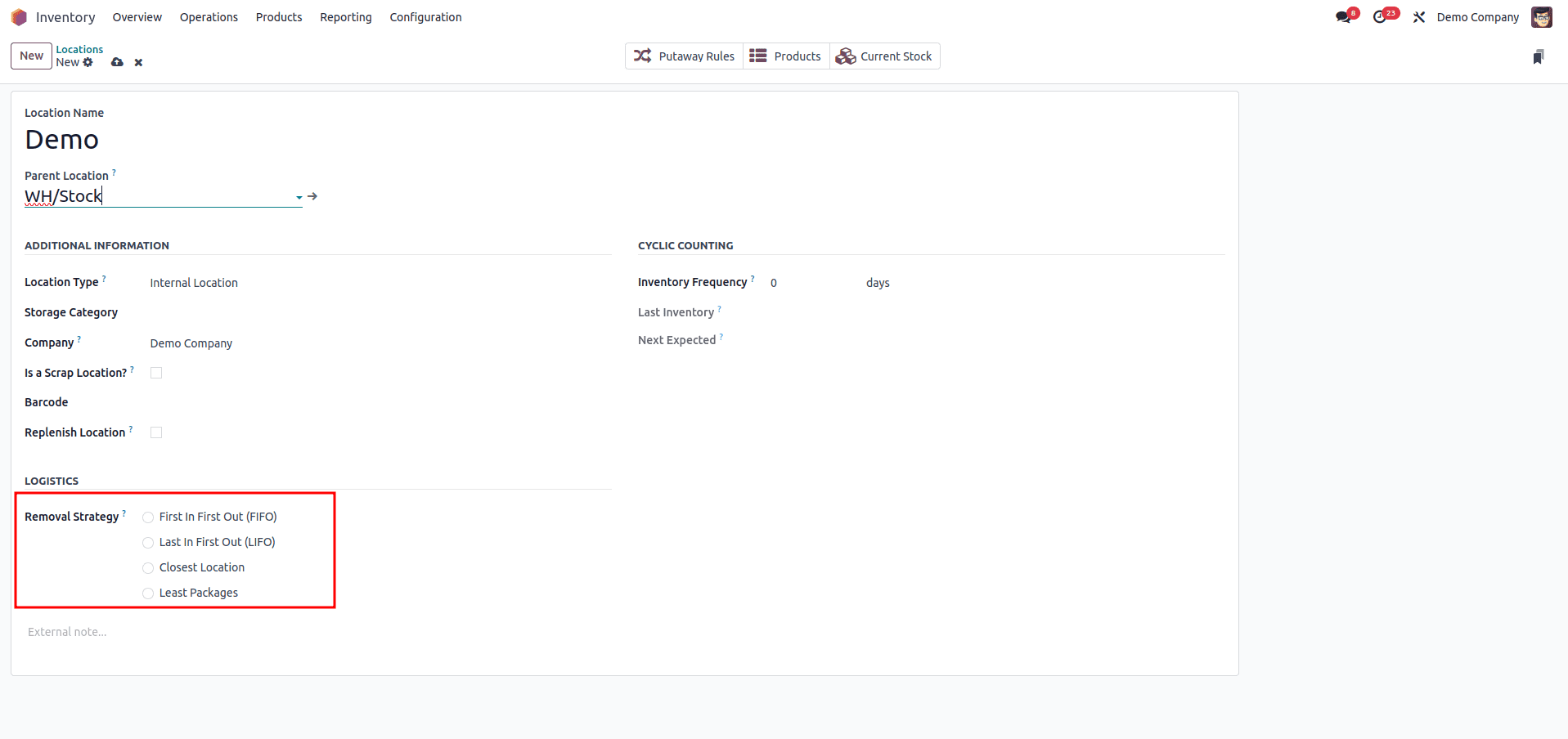
Task: Select Closest Location removal strategy
Action: click(x=148, y=568)
